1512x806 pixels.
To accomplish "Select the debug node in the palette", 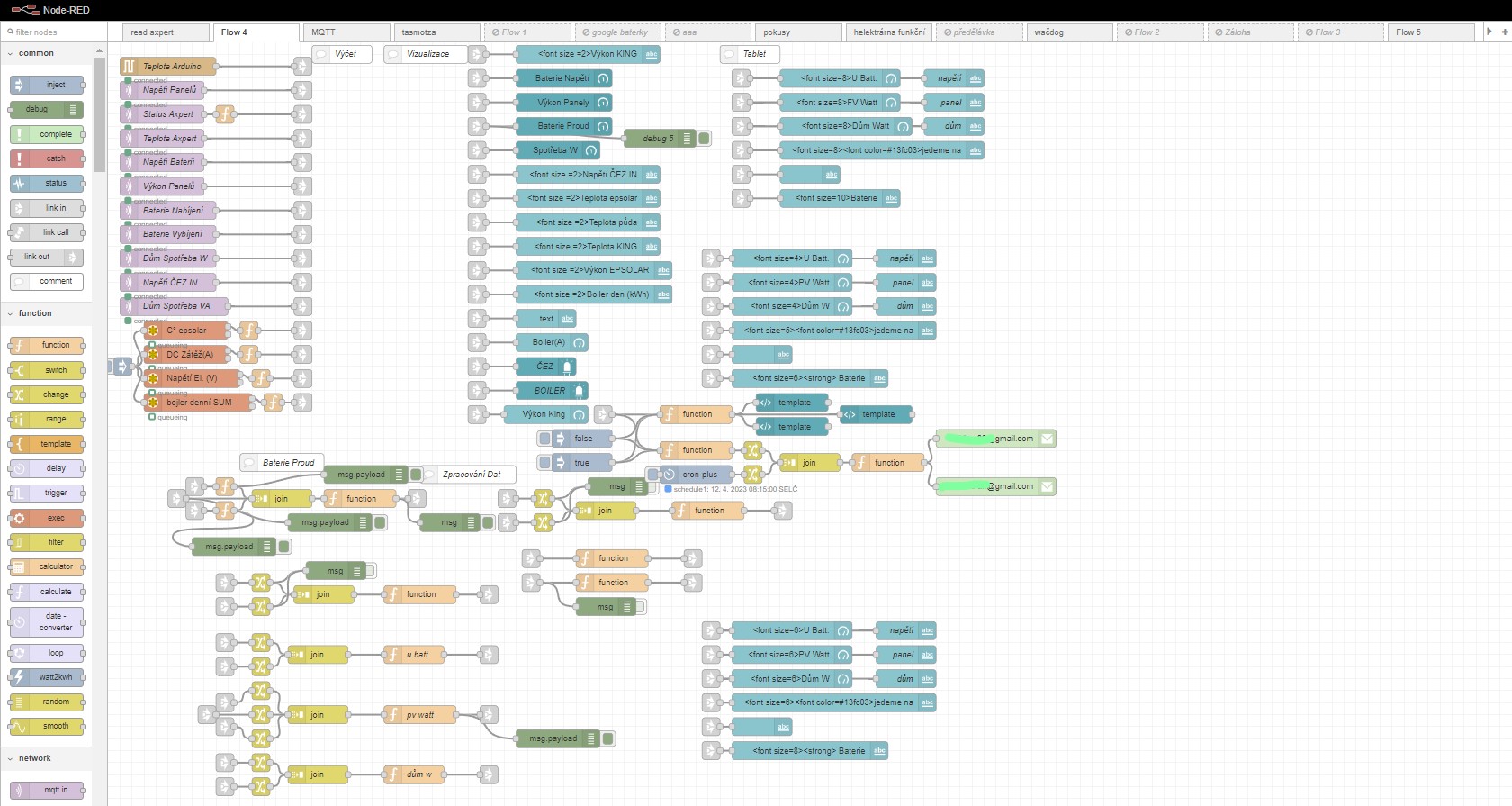I will pyautogui.click(x=47, y=110).
